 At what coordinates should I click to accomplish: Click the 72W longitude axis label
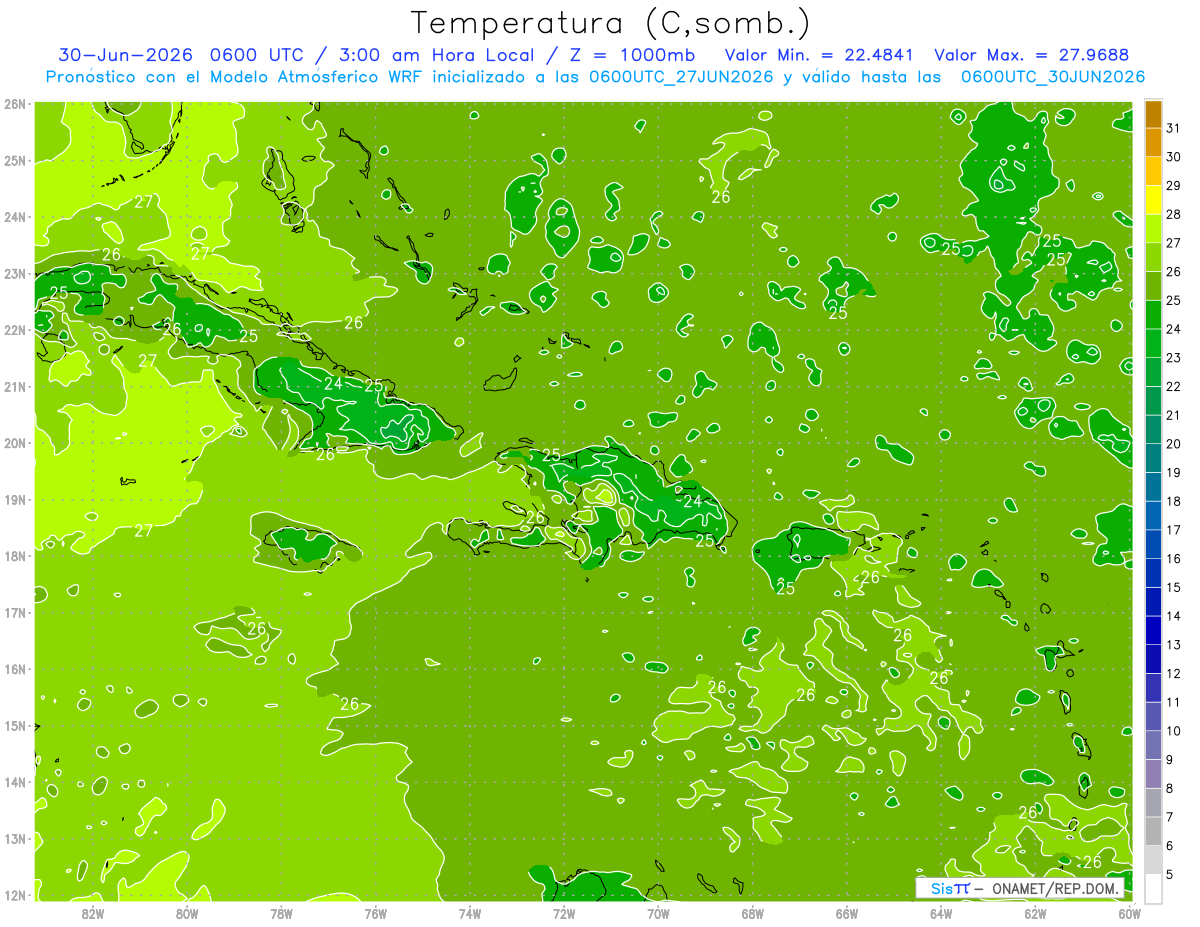564,913
